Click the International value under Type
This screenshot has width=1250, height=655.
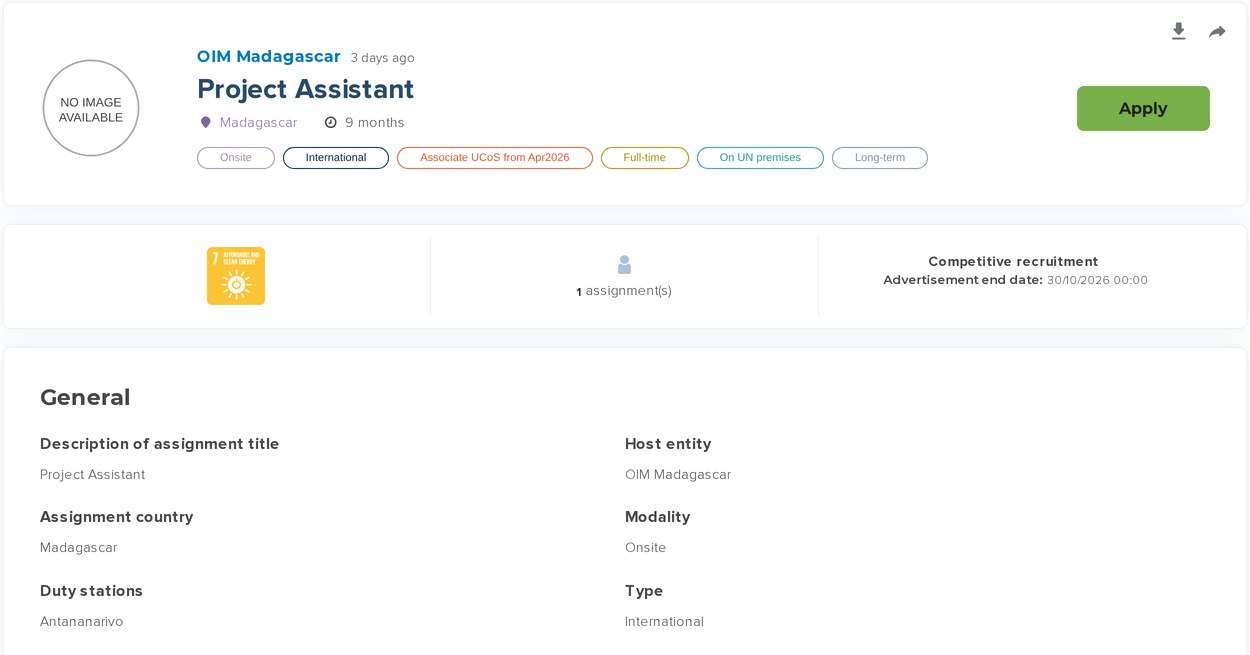665,622
